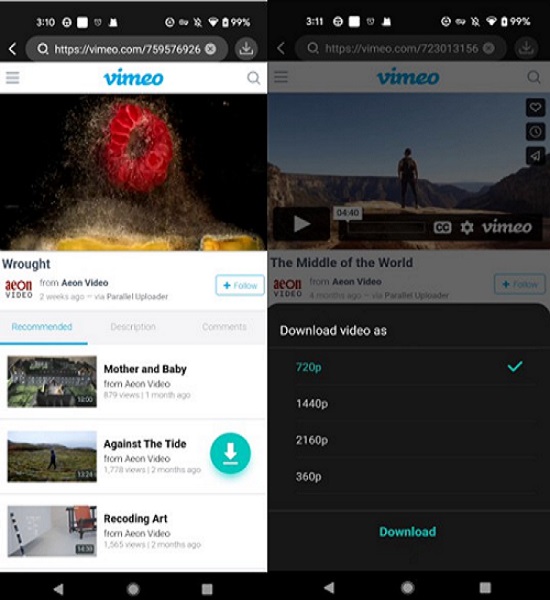550x600 pixels.
Task: Open Aeon Video logo under Wrought
Action: coord(18,289)
